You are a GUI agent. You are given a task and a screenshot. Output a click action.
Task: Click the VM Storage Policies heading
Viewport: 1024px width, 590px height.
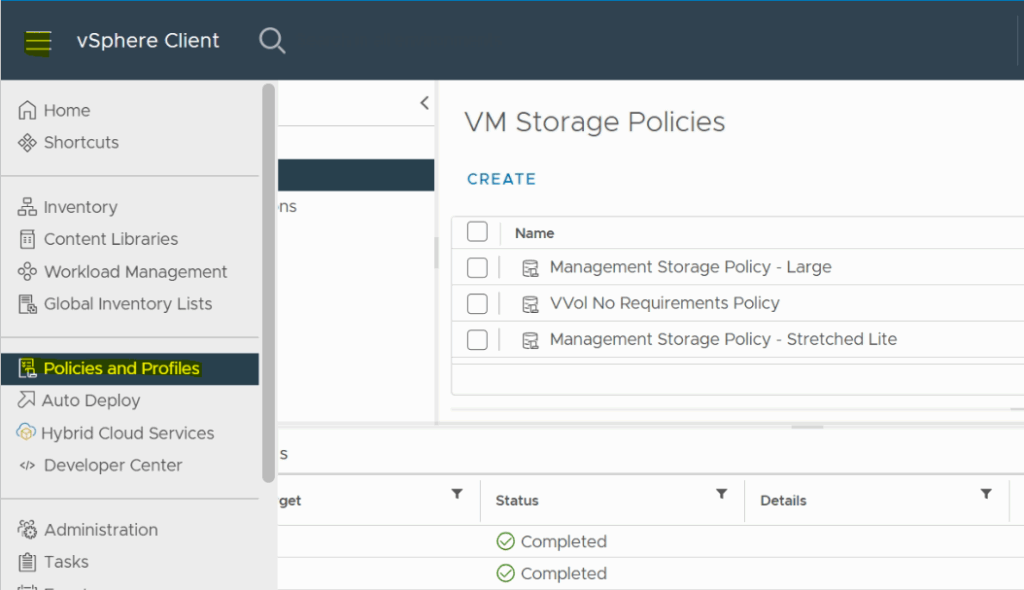[594, 122]
